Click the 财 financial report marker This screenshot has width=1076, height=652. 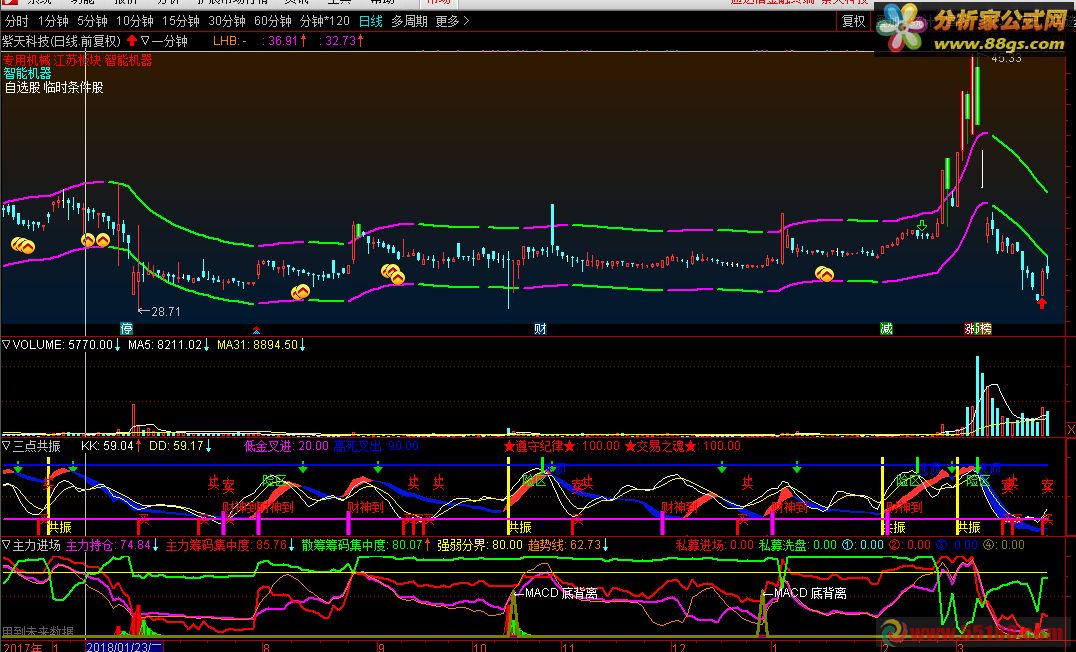(541, 329)
